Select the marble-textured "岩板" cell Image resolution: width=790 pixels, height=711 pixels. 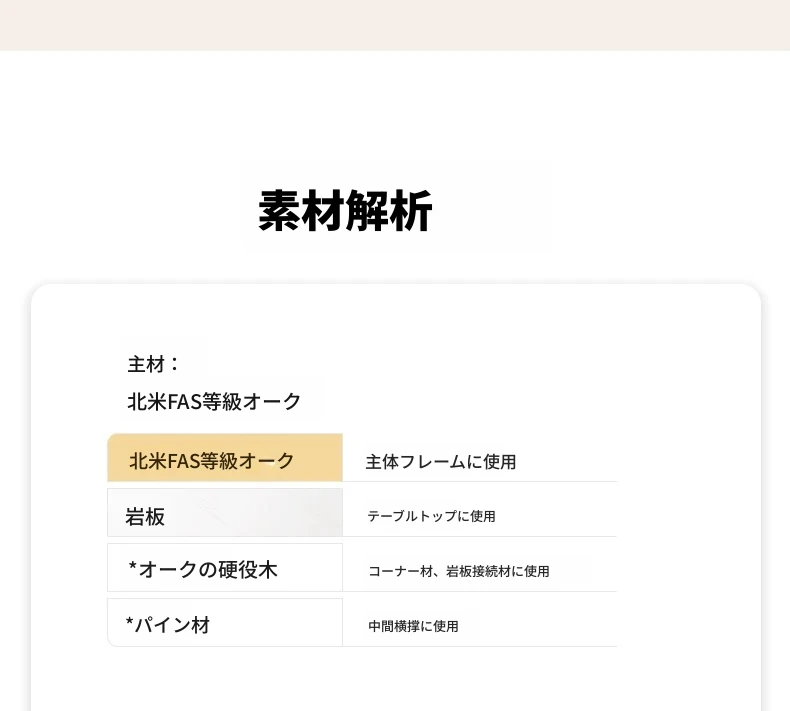[224, 514]
